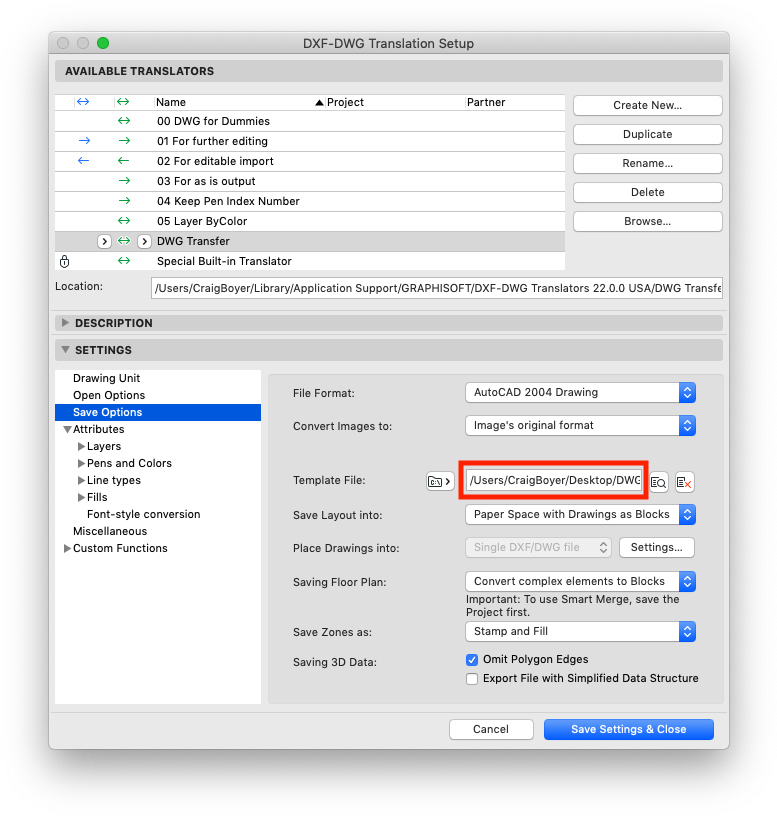777x816 pixels.
Task: Select 02 For editable import translator
Action: [x=310, y=161]
